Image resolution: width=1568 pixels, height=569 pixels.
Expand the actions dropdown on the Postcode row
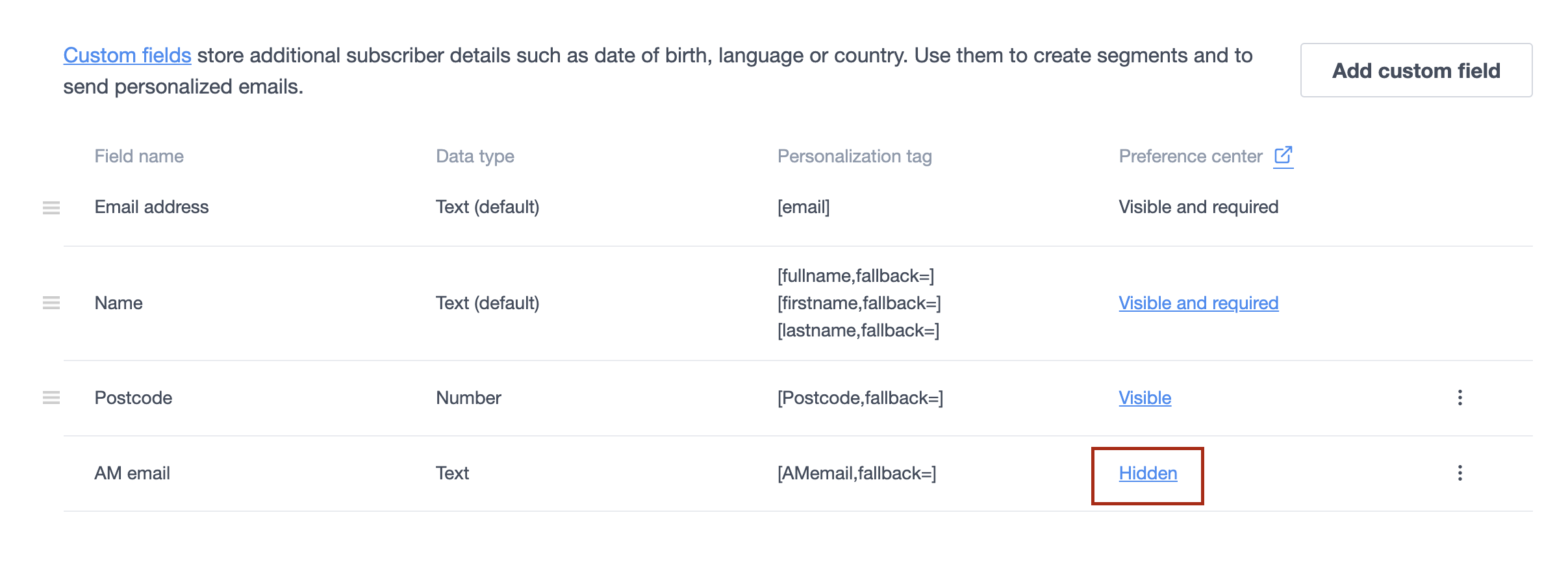[x=1460, y=397]
